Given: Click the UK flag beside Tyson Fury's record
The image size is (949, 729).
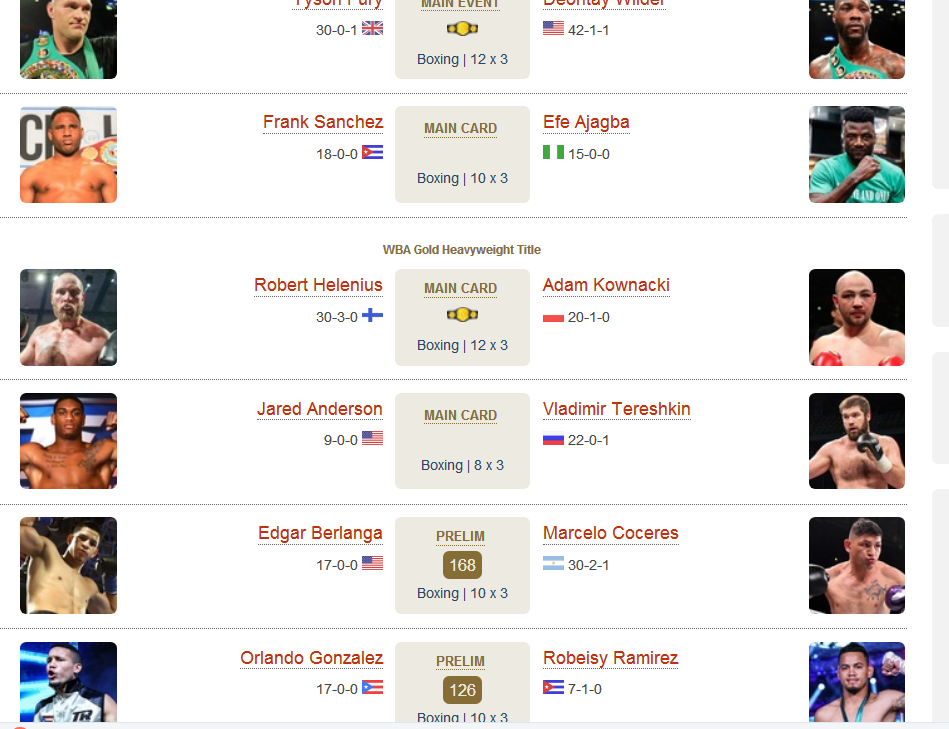Looking at the screenshot, I should (372, 28).
